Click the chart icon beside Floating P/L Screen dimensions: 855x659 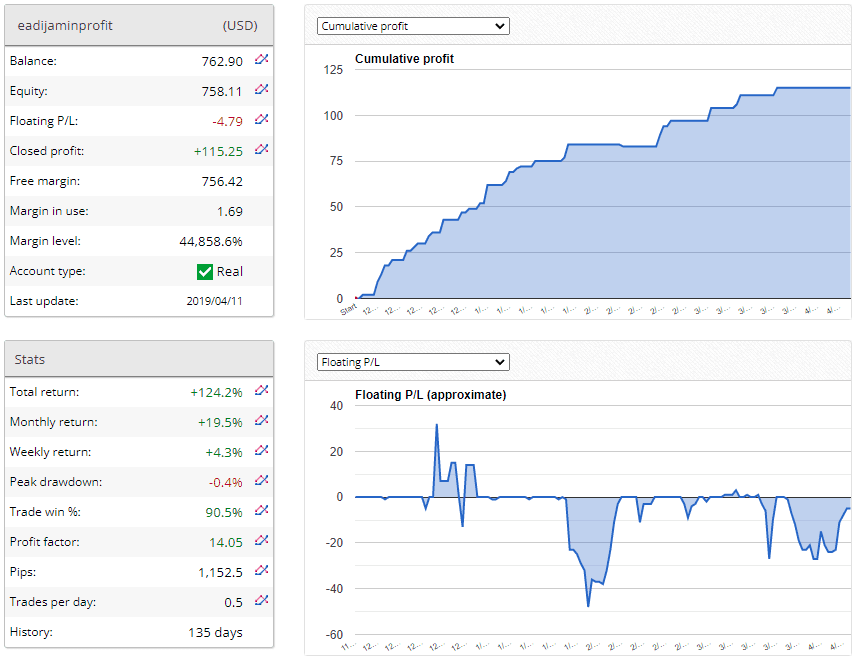click(x=261, y=120)
